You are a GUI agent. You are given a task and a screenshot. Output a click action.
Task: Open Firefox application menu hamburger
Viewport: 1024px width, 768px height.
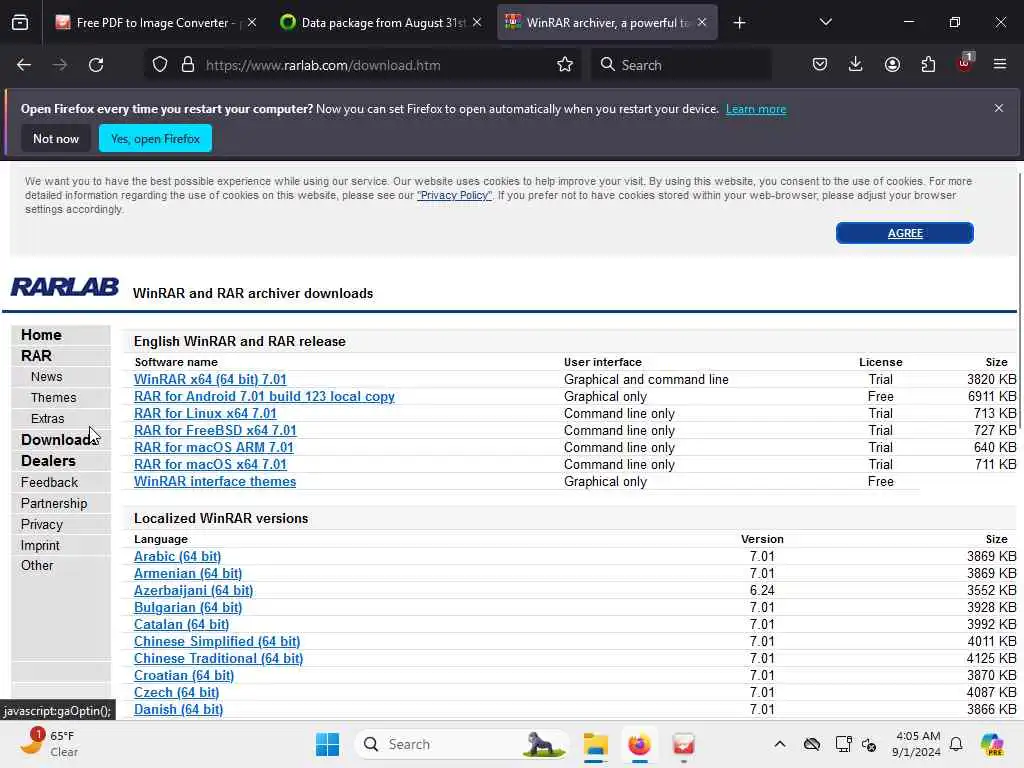point(1000,65)
